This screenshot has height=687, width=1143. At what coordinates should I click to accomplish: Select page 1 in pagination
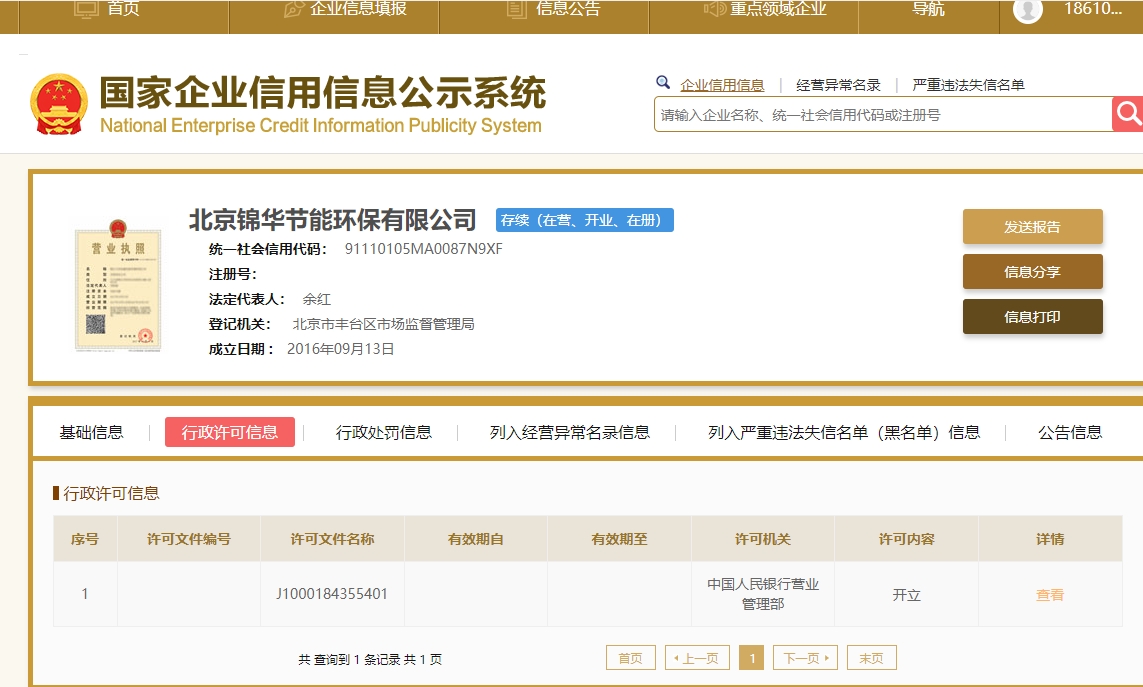[752, 658]
